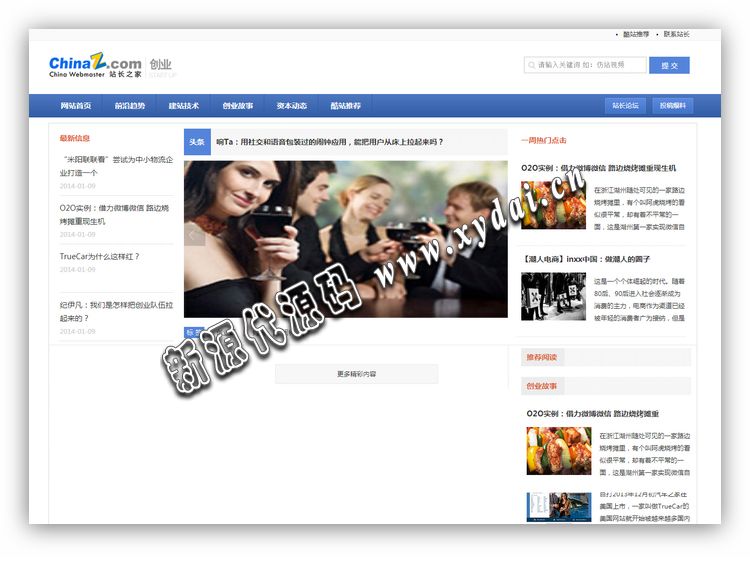
Task: Click the 投稿爆料 button in the nav bar
Action: point(673,106)
